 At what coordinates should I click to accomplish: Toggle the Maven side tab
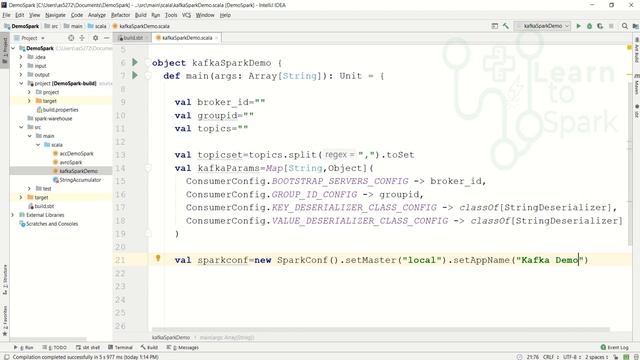636,85
